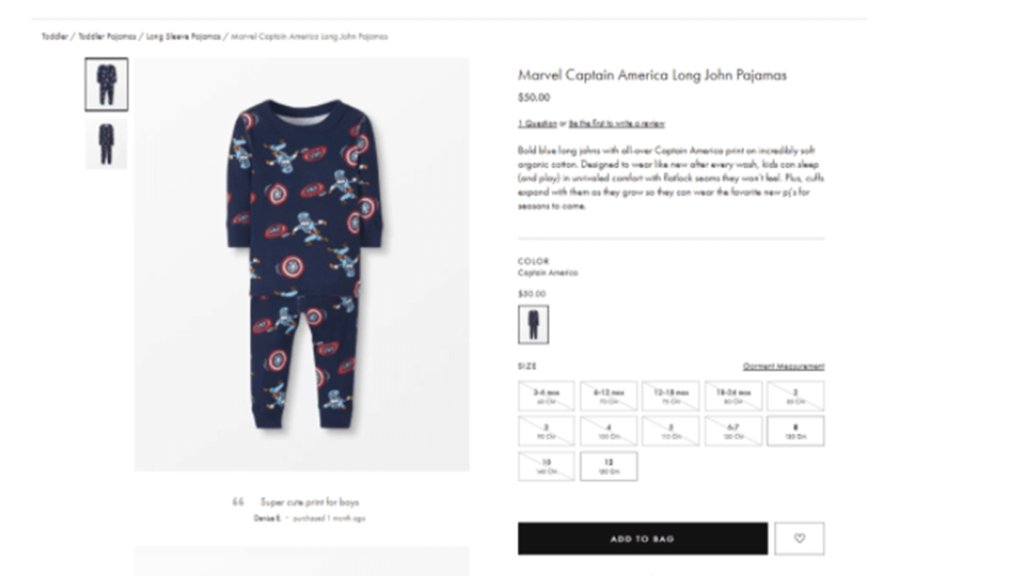Select the Captain America color swatch
Viewport: 1024px width, 576px height.
click(x=534, y=325)
